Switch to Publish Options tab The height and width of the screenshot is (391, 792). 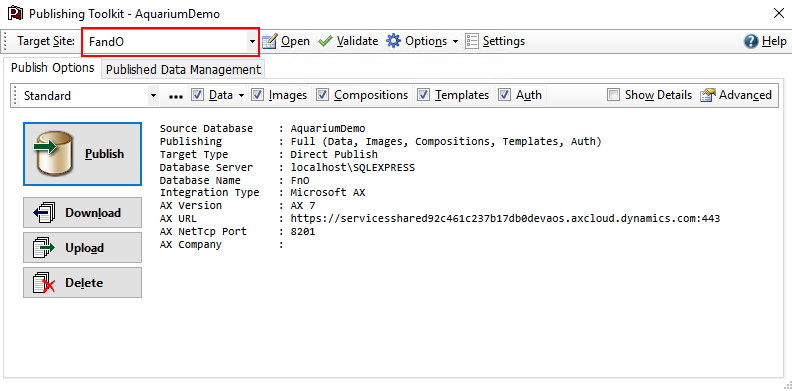pos(53,68)
